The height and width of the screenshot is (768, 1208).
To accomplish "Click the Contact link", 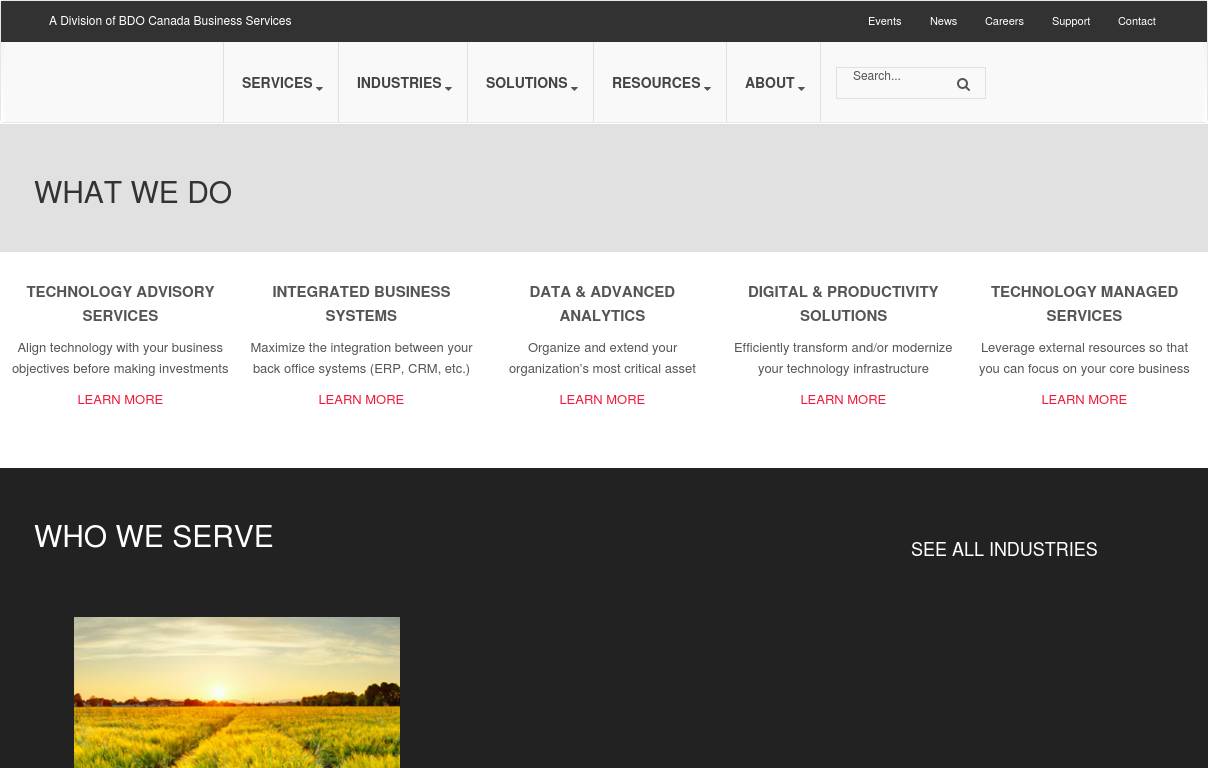I will tap(1136, 22).
